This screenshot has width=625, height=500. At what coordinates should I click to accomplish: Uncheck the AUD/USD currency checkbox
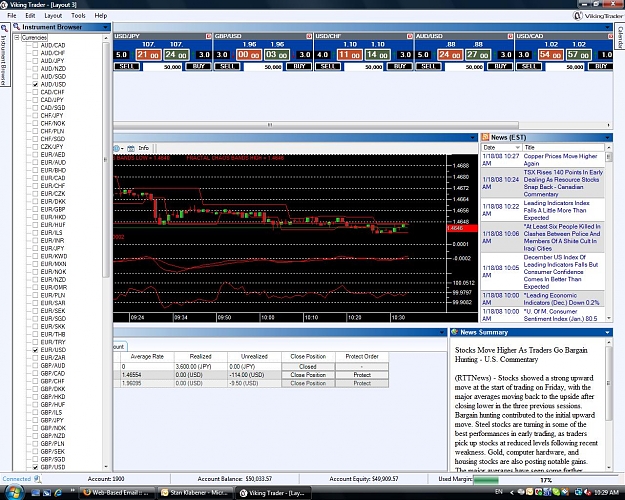[x=35, y=85]
